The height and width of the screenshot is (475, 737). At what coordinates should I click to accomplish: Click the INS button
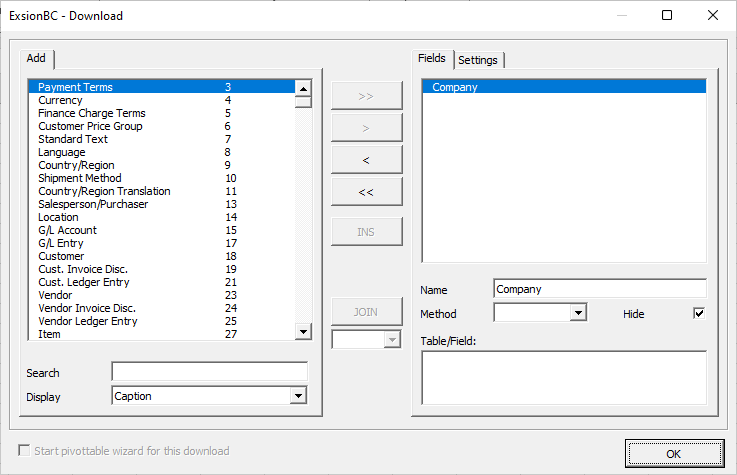coord(367,232)
